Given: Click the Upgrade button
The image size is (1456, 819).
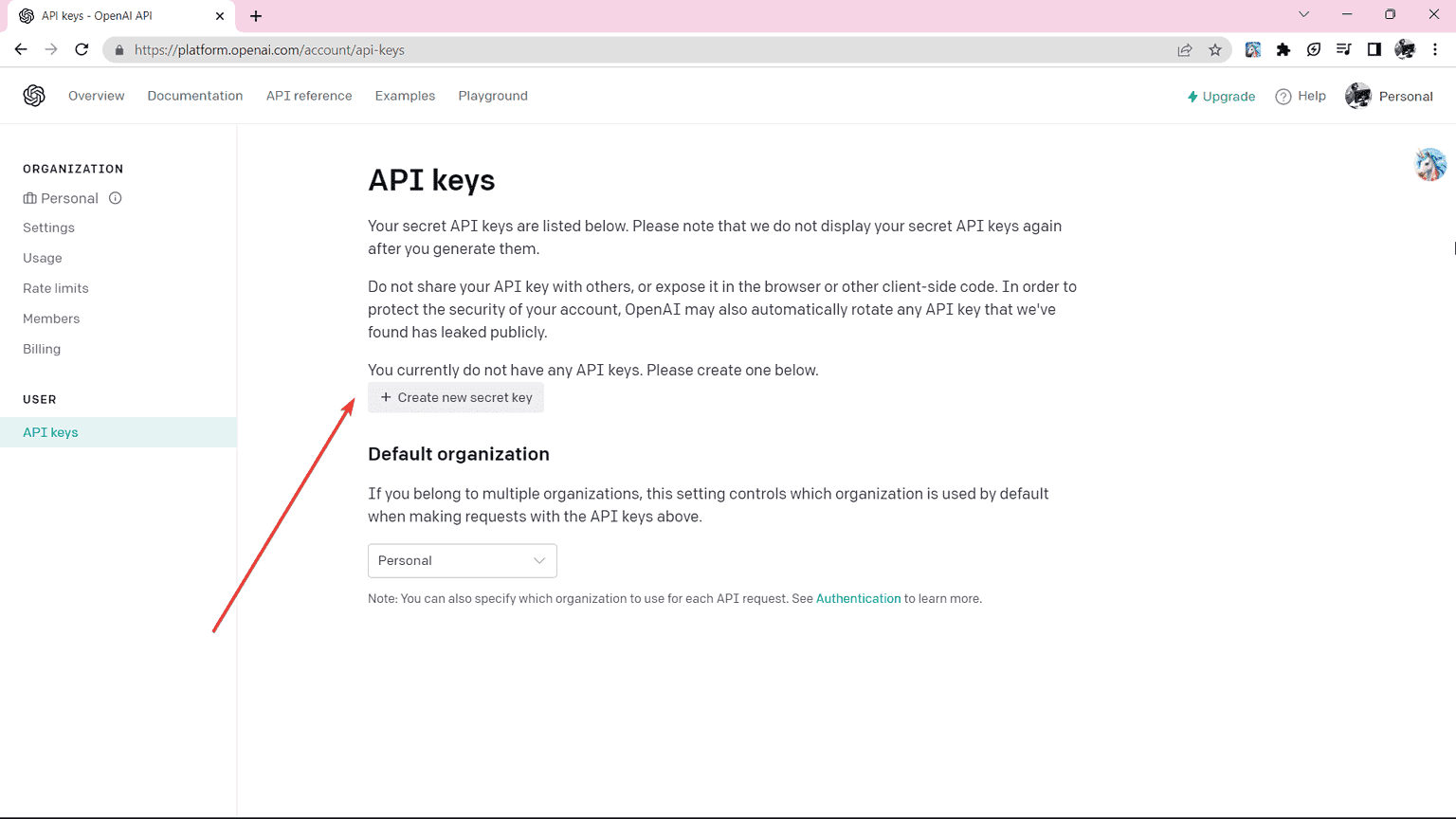Looking at the screenshot, I should pos(1221,97).
